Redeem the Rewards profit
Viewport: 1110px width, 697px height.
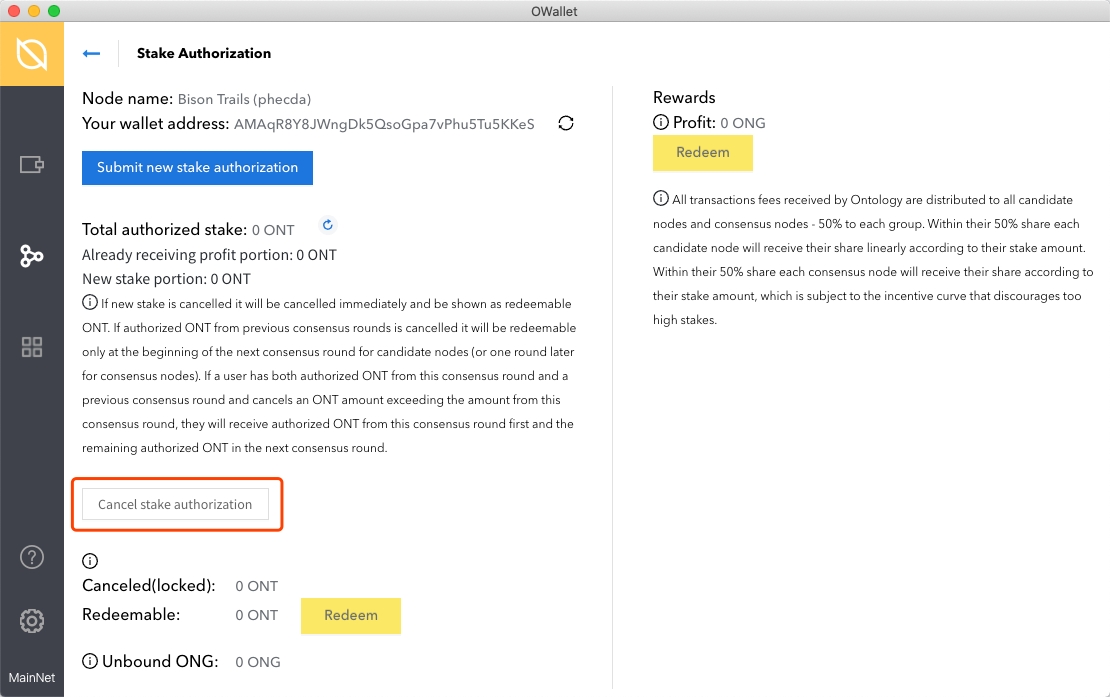point(702,153)
